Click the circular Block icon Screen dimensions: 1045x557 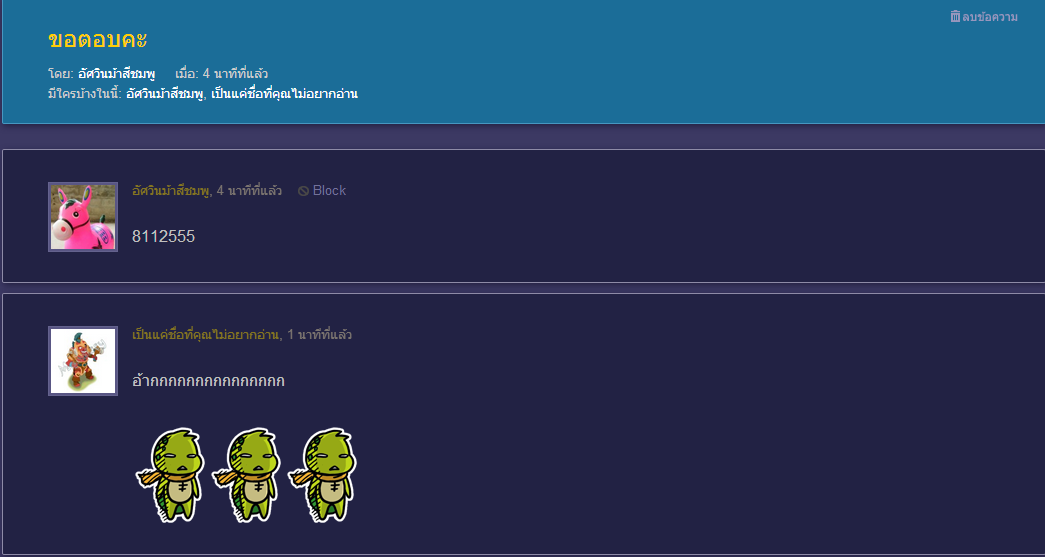pyautogui.click(x=303, y=191)
